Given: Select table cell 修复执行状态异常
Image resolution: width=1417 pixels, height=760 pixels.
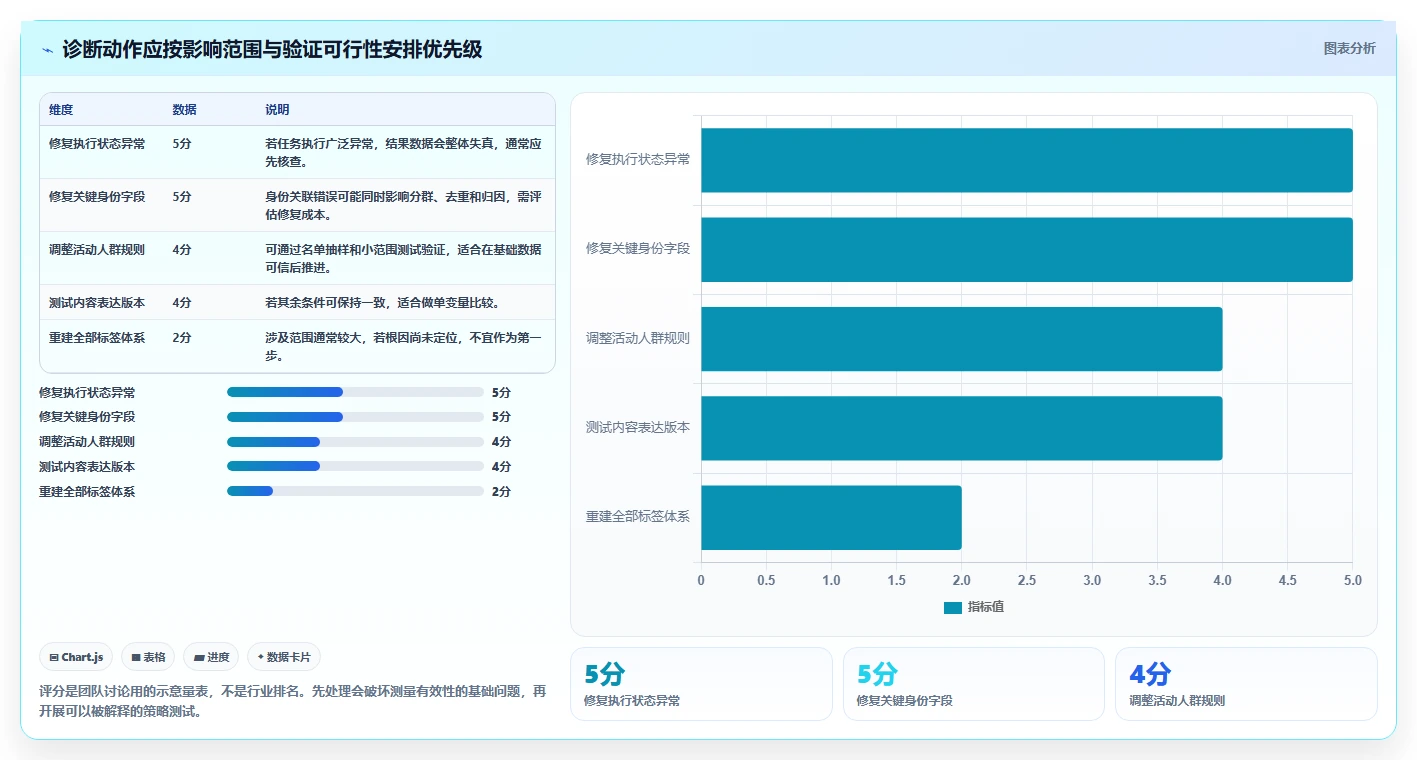Looking at the screenshot, I should click(97, 144).
